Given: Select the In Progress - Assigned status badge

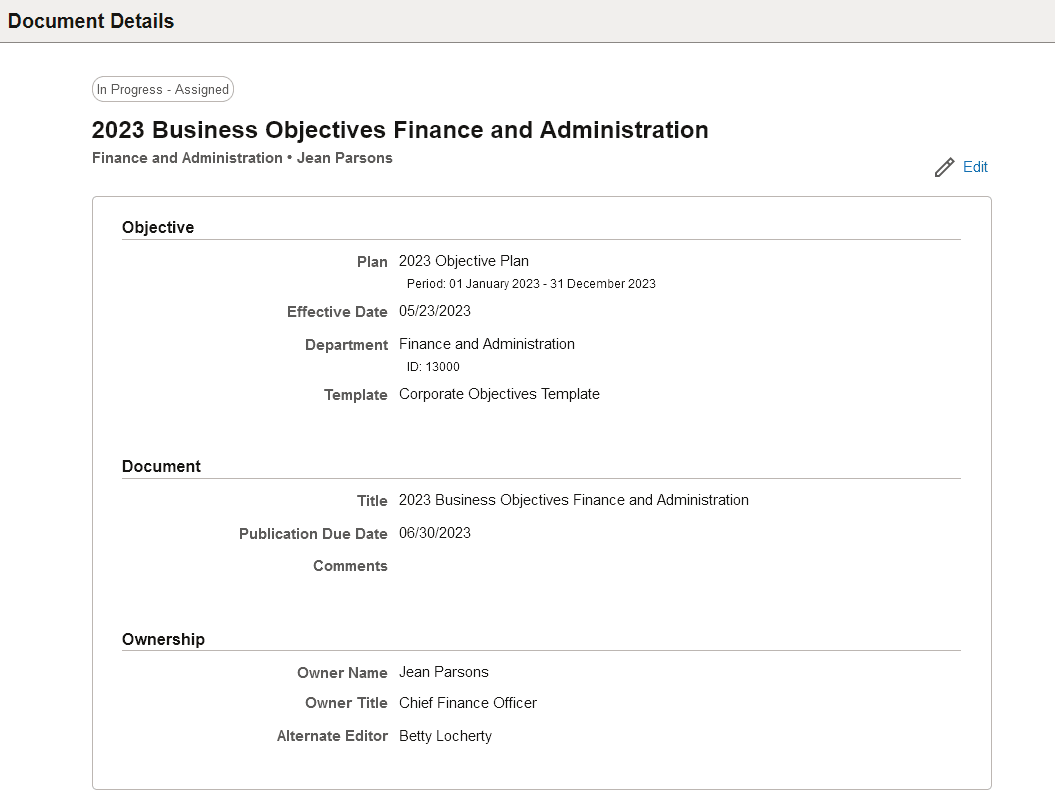Looking at the screenshot, I should [x=162, y=89].
